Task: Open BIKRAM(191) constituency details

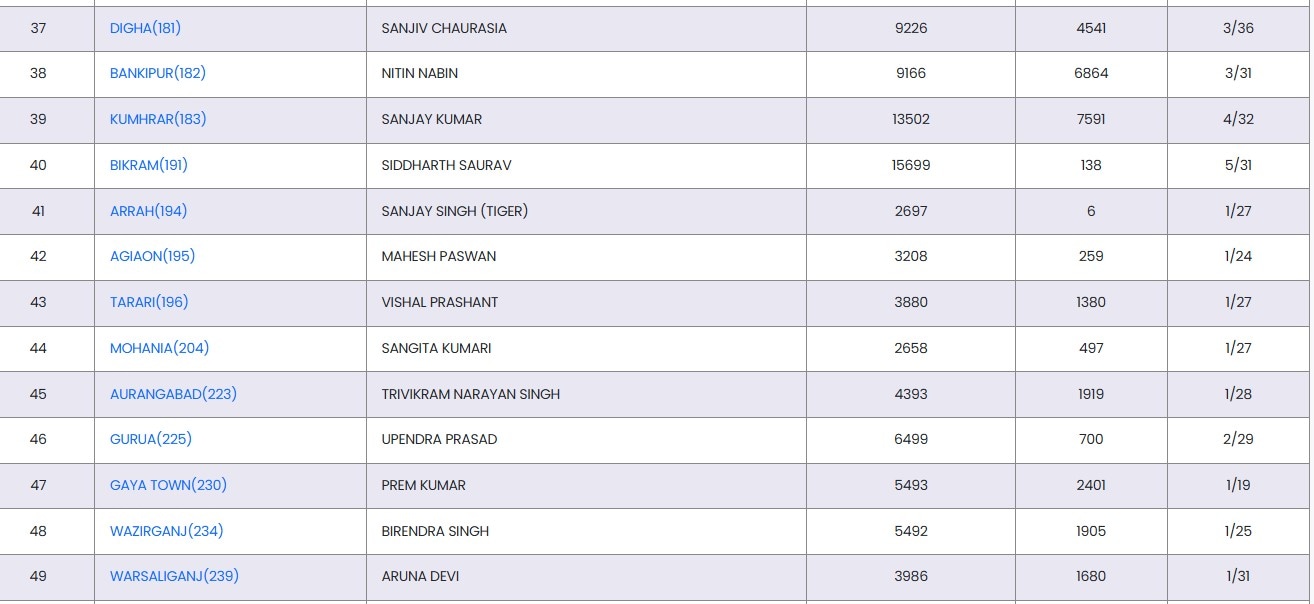Action: 149,165
